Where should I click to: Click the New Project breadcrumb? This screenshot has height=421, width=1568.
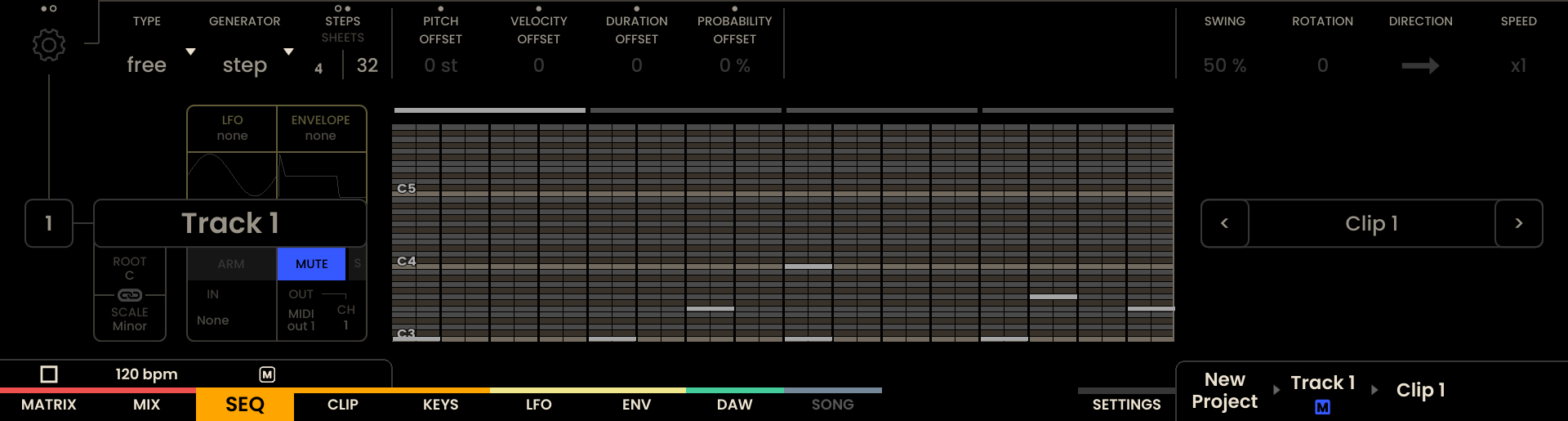(x=1224, y=391)
